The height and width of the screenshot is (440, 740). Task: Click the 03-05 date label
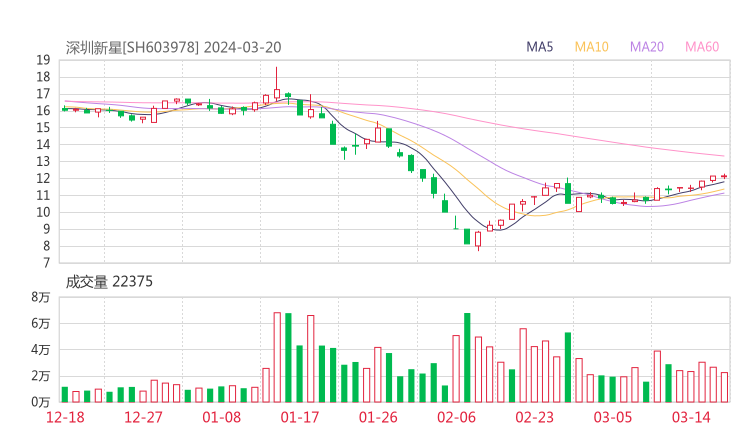(x=613, y=417)
